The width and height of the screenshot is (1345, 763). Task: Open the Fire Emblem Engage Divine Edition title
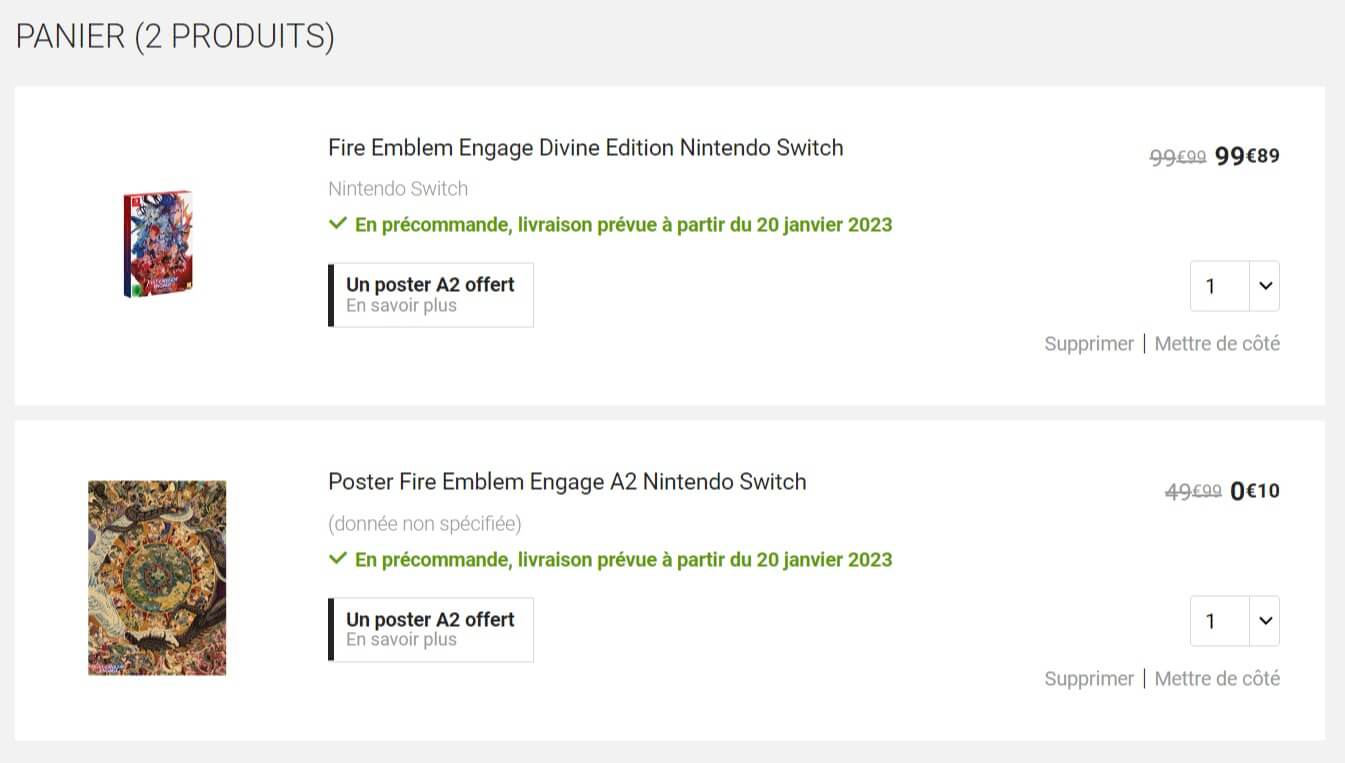[585, 148]
